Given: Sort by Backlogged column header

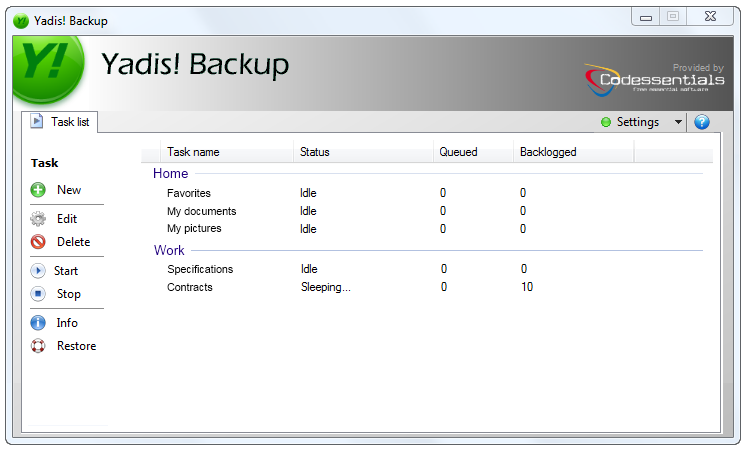Looking at the screenshot, I should 574,152.
